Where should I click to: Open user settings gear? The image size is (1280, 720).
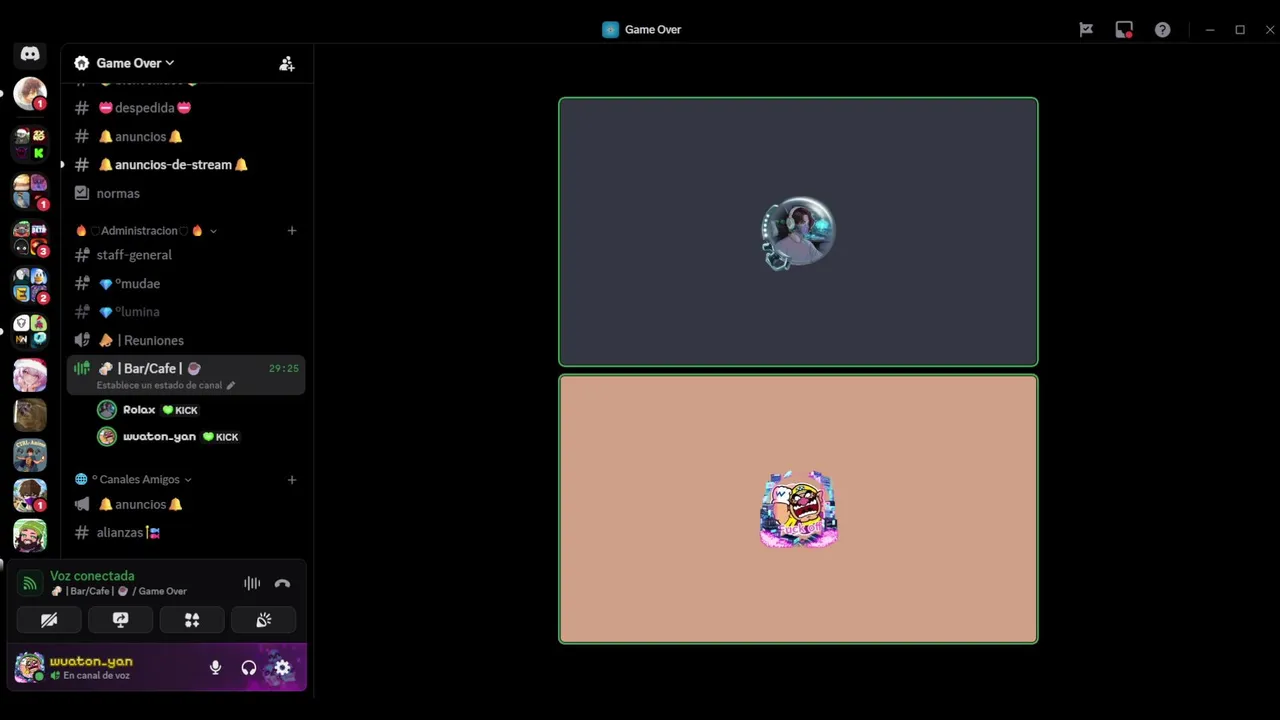283,668
